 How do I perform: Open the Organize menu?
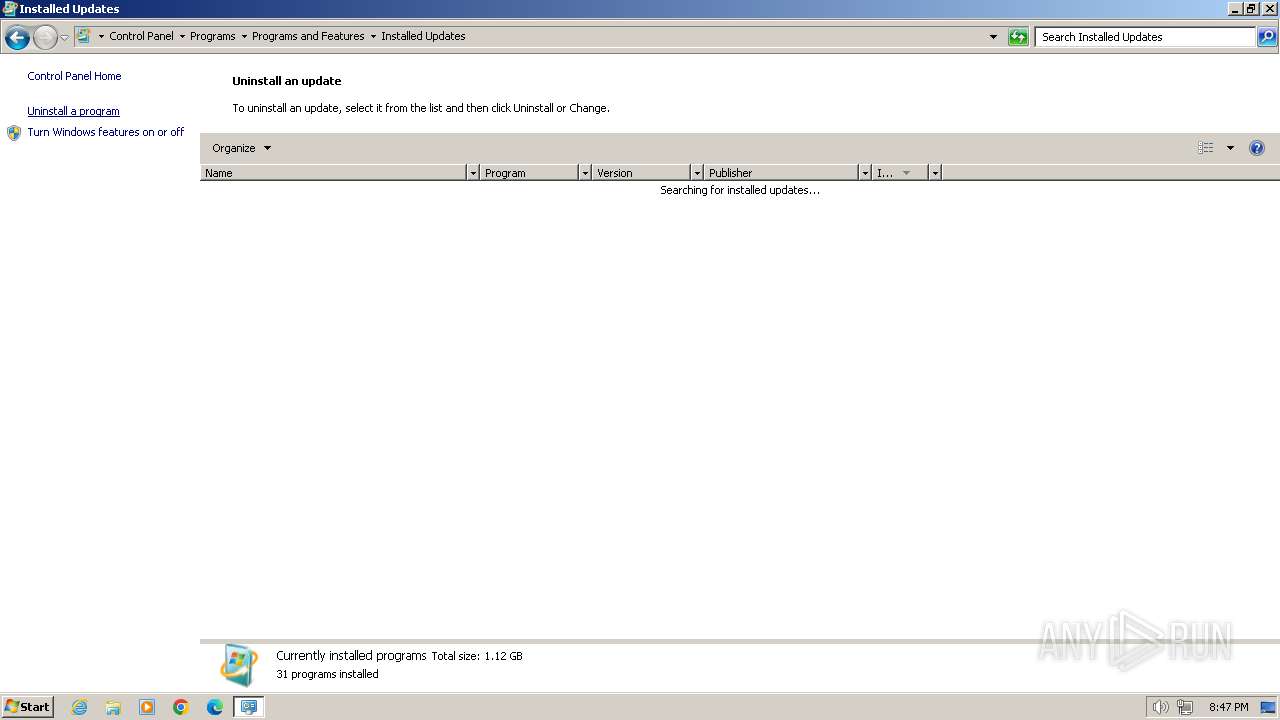coord(241,148)
